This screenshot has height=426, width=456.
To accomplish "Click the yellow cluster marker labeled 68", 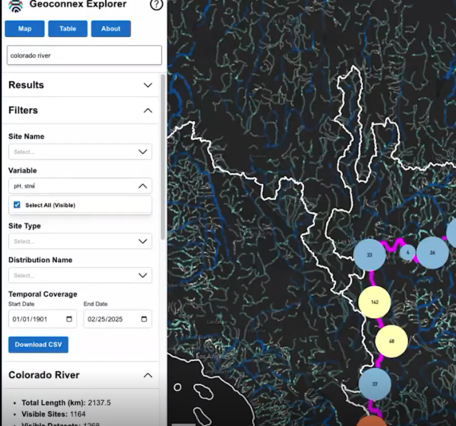I will (391, 341).
